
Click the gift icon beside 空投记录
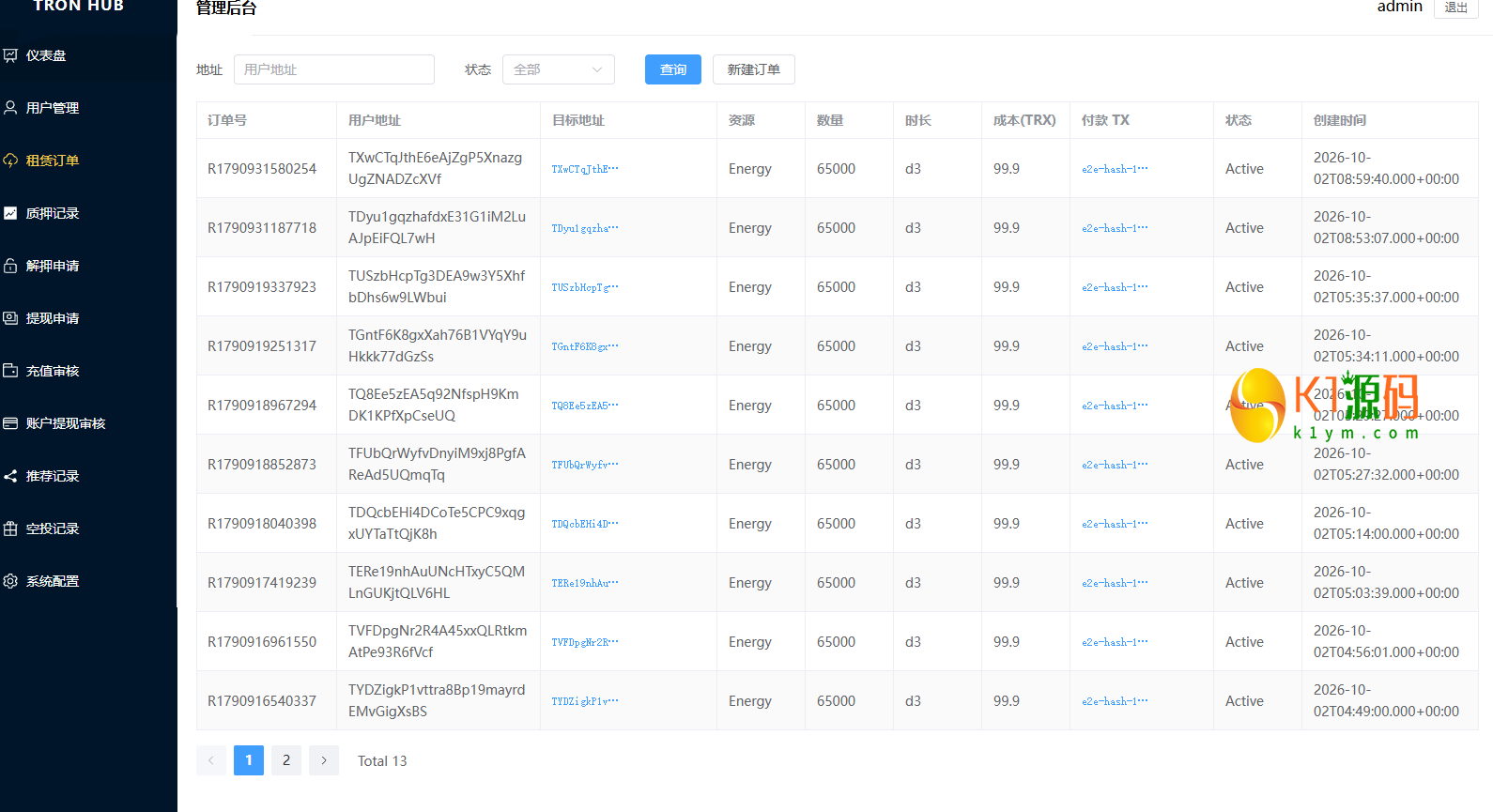(x=10, y=529)
